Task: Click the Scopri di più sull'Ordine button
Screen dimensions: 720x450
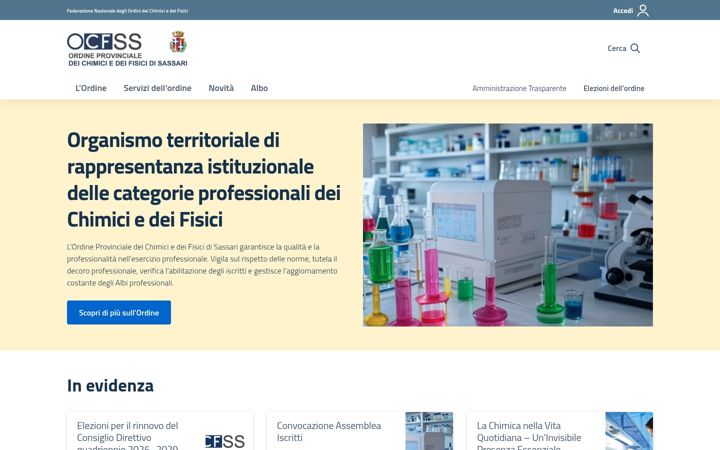Action: tap(119, 313)
